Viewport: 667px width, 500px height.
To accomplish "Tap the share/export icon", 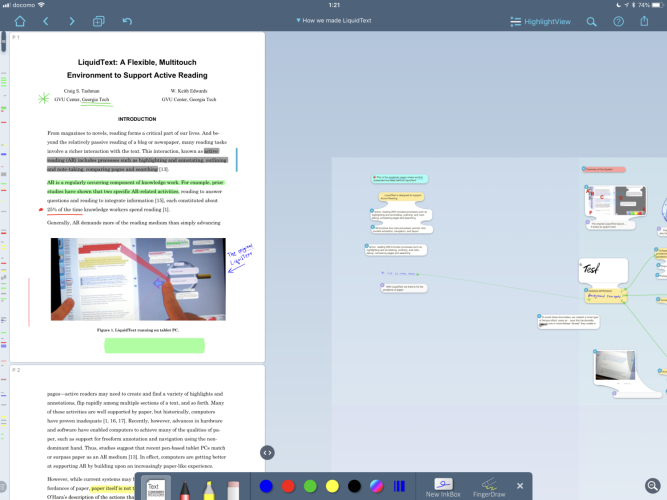I will pyautogui.click(x=645, y=21).
